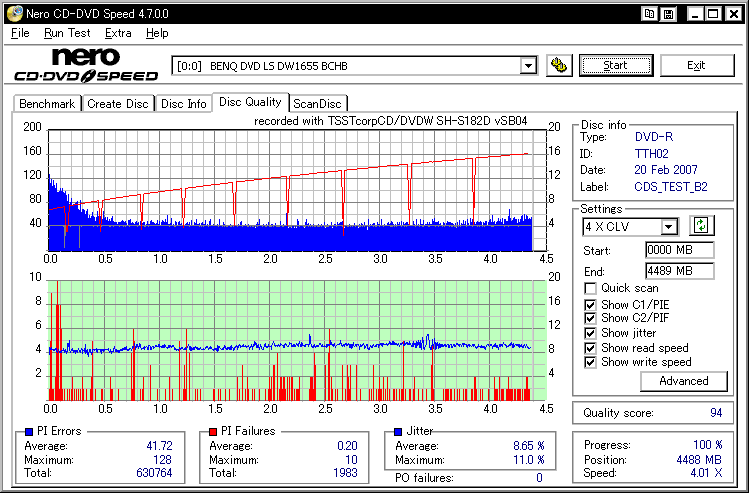This screenshot has width=749, height=493.
Task: Switch to the Benchmark tab
Action: click(47, 104)
